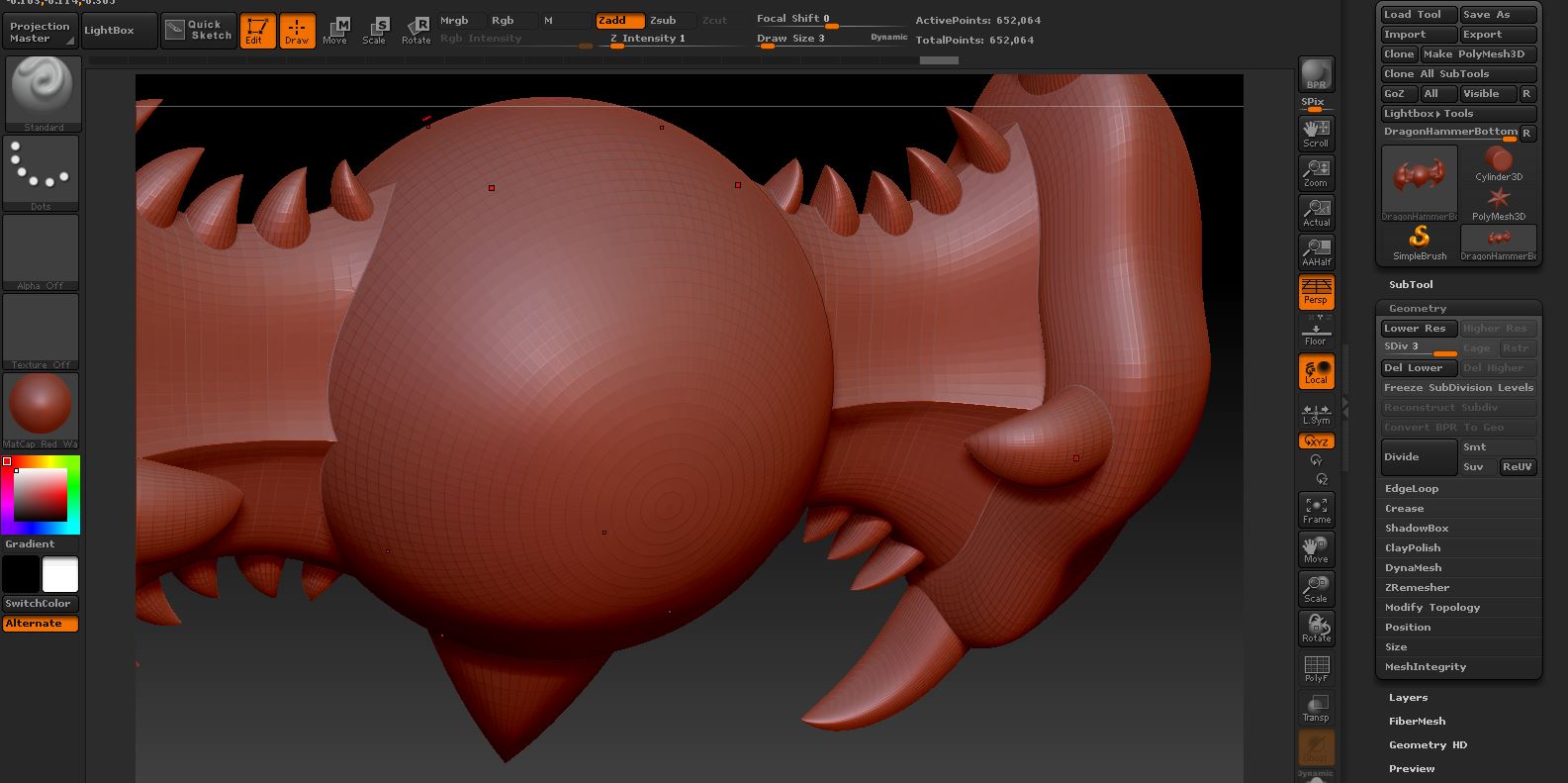Viewport: 1568px width, 783px height.
Task: Open the Dots stroke picker
Action: coord(41,172)
